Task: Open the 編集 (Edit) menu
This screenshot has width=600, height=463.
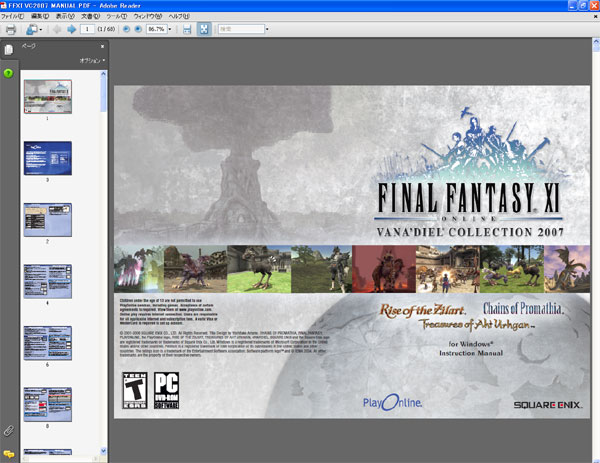Action: (x=40, y=16)
